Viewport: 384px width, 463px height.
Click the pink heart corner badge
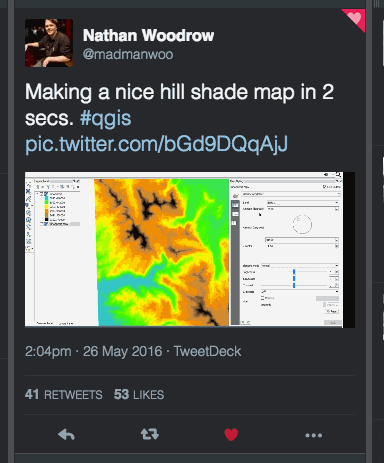(355, 18)
